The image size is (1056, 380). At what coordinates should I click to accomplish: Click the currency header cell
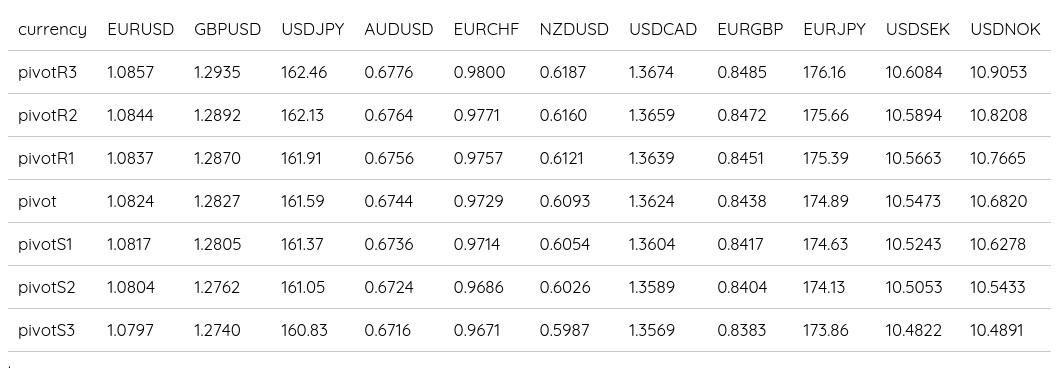click(53, 30)
